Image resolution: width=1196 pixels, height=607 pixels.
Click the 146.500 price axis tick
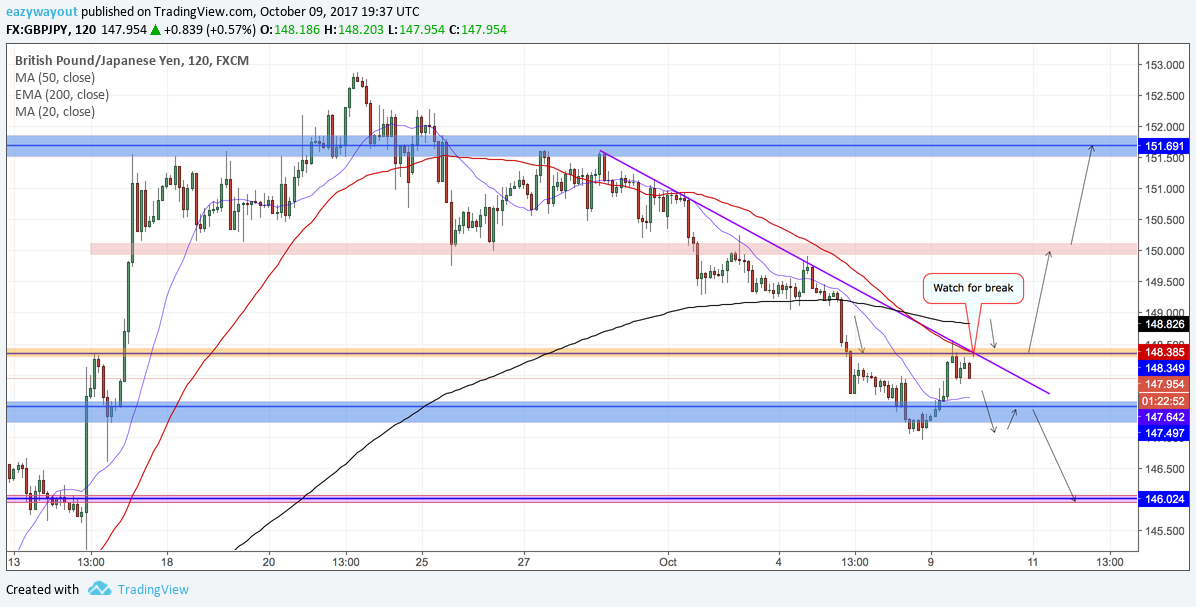(x=1164, y=469)
